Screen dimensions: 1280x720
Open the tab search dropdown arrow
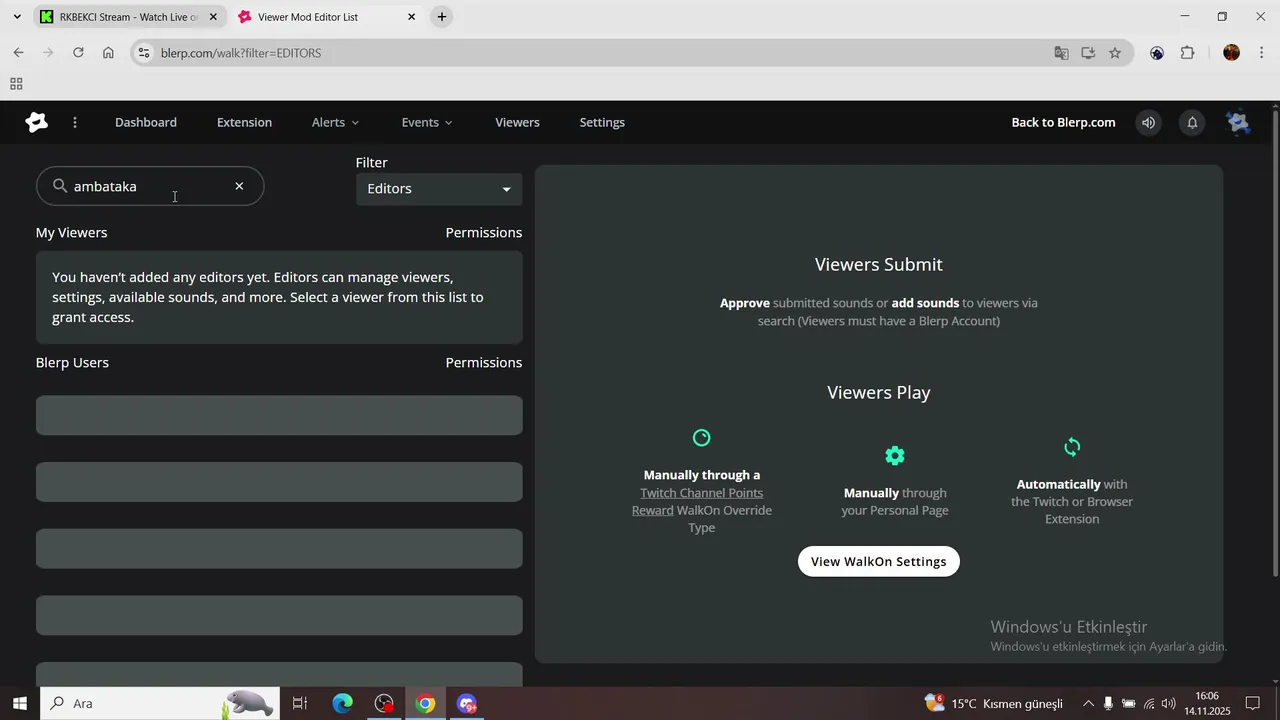click(17, 17)
